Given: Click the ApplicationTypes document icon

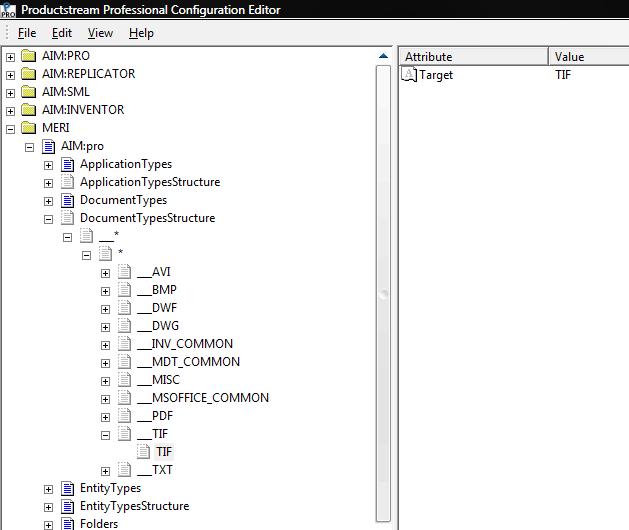Looking at the screenshot, I should point(67,164).
